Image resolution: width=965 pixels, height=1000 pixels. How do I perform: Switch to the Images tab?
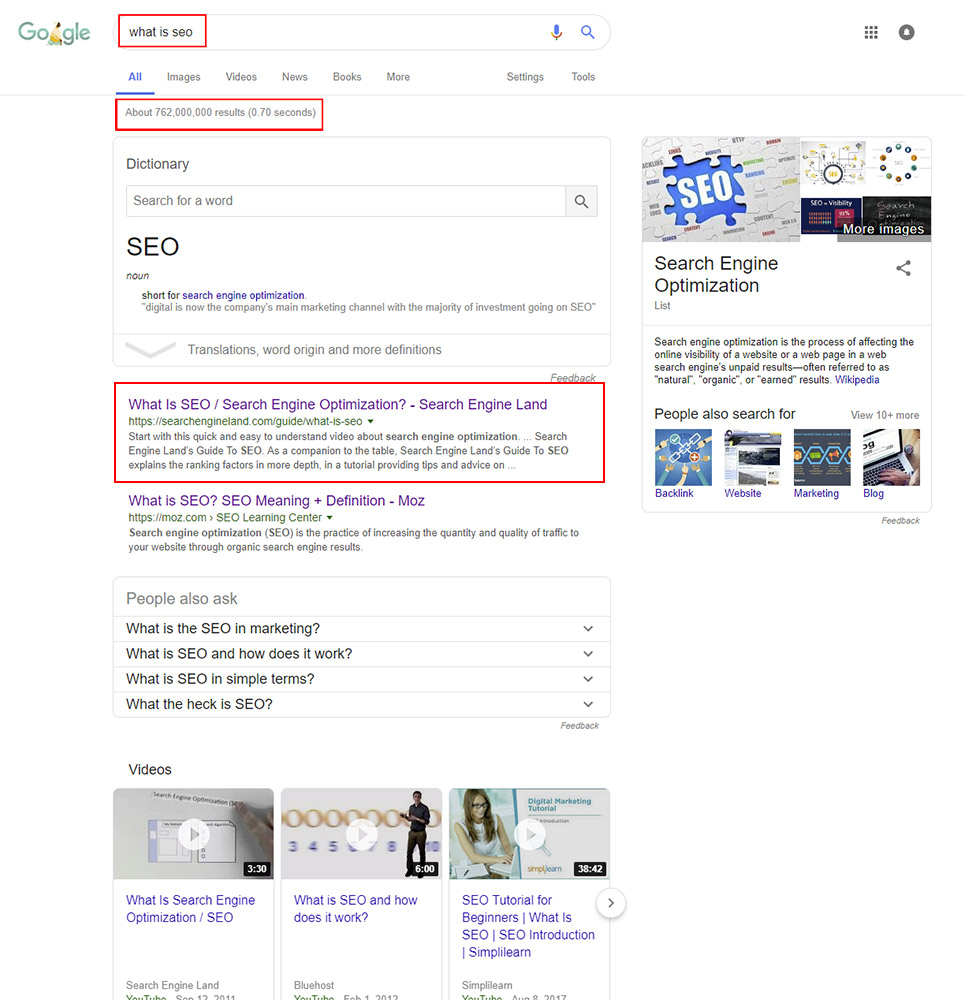point(184,77)
